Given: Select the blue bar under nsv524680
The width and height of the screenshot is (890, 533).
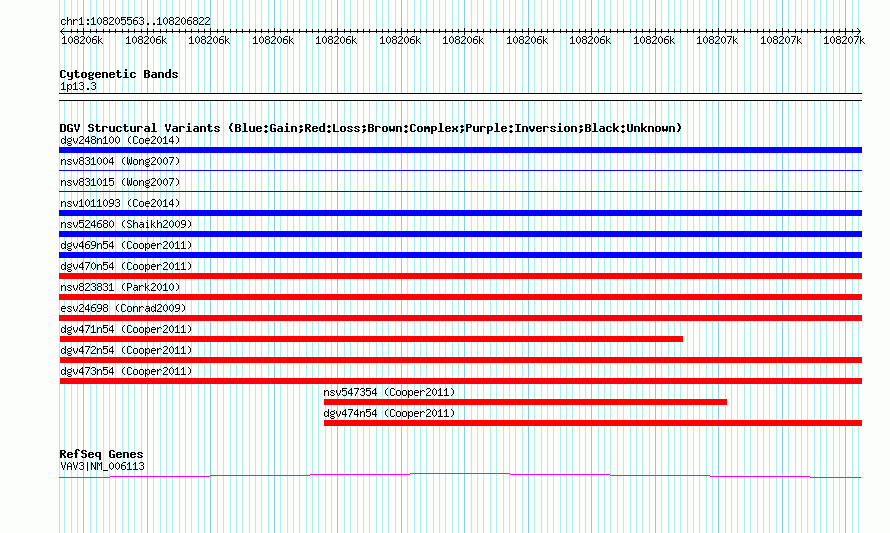Looking at the screenshot, I should point(460,234).
